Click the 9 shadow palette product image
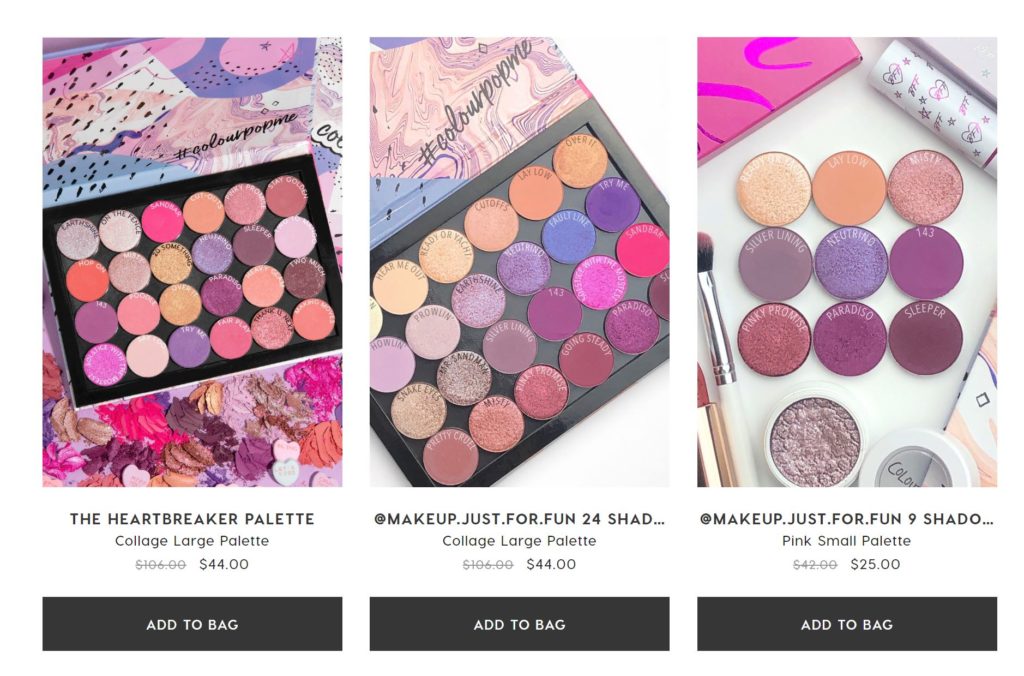The width and height of the screenshot is (1024, 676). pyautogui.click(x=847, y=262)
